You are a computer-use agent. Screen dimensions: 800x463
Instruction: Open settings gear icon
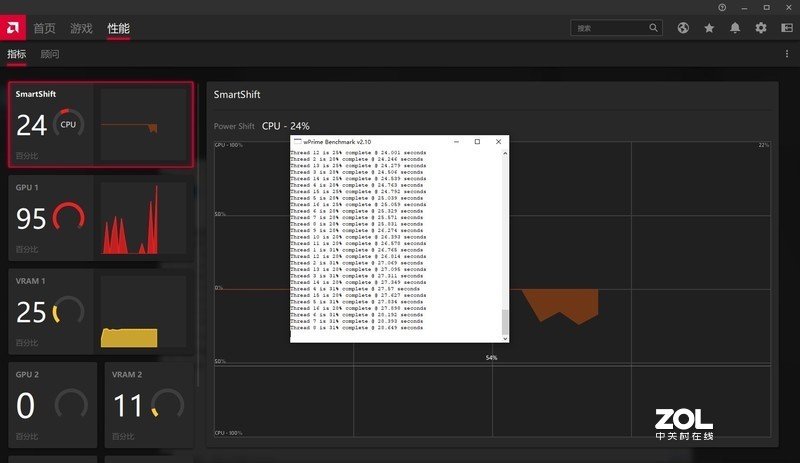(x=761, y=28)
